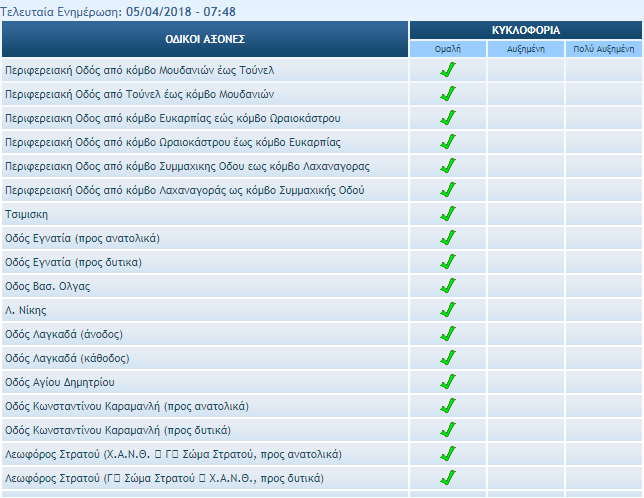Click the checkmark for Οδός Λαγκαδά (κάθοδος)
The image size is (644, 498).
(448, 358)
